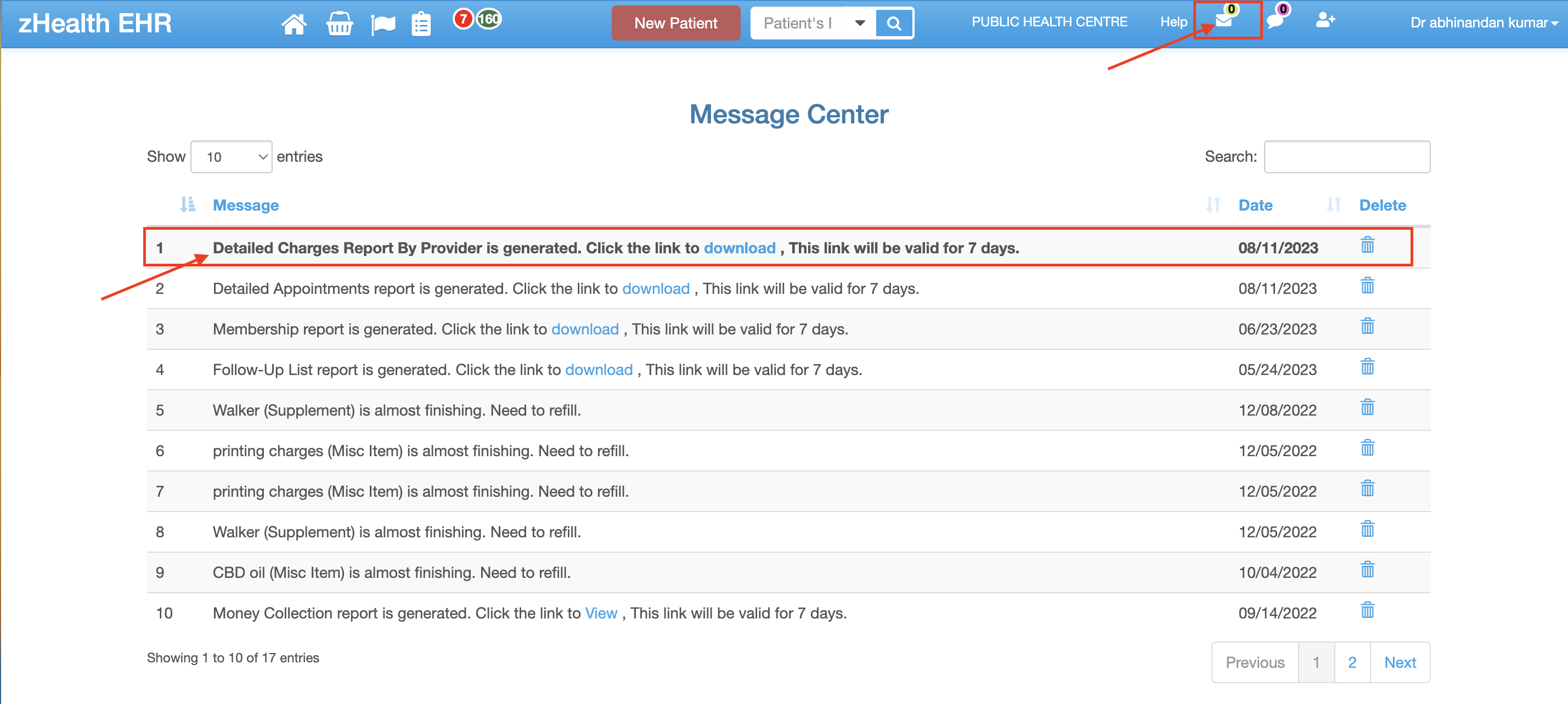Screen dimensions: 1568x704
Task: Delete the Detailed Charges Report message
Action: coord(1367,245)
